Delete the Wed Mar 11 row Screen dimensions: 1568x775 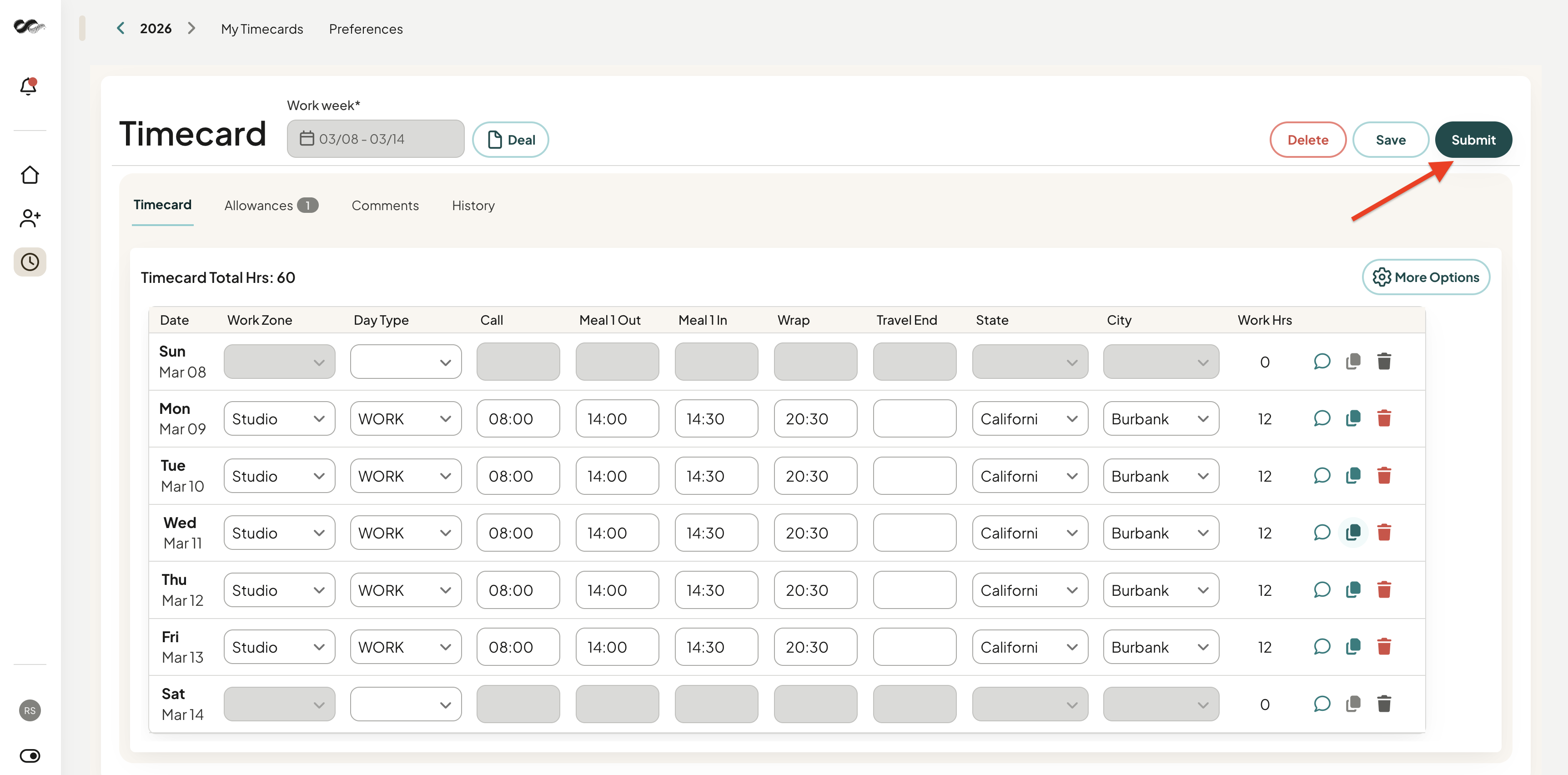coord(1384,533)
